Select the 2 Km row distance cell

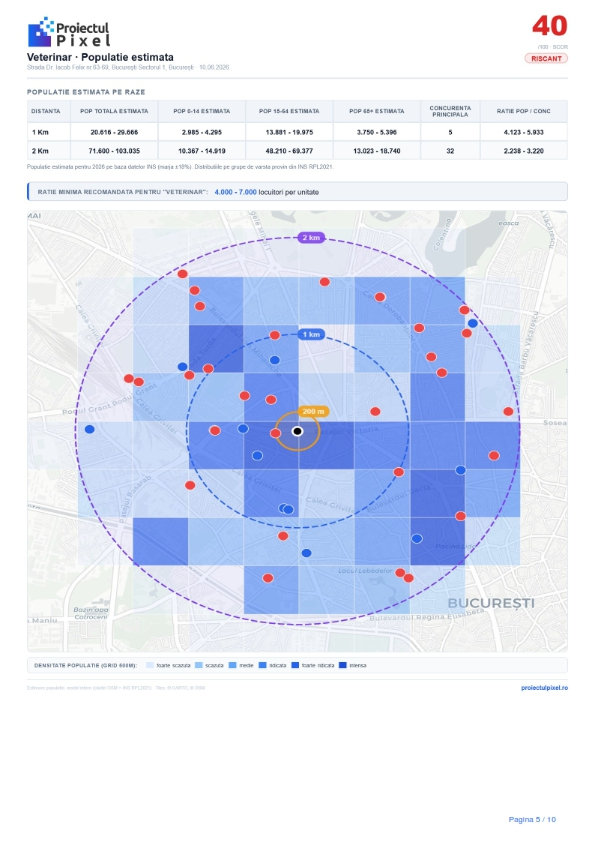click(49, 151)
